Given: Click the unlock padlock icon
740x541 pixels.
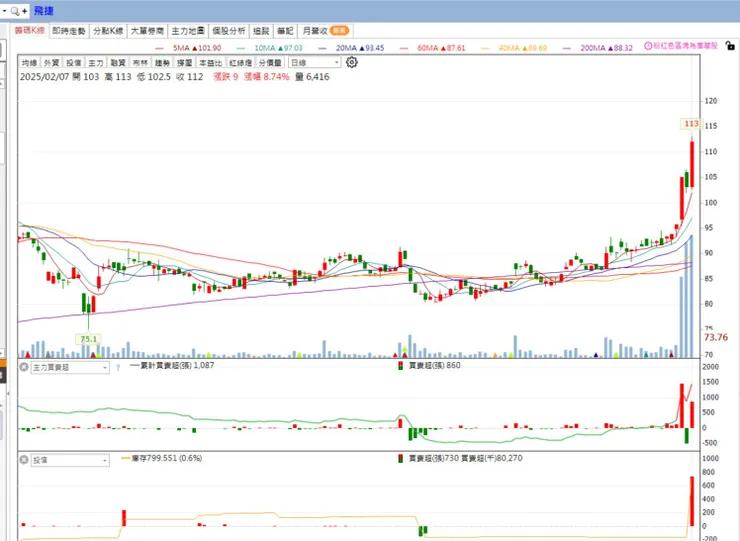Looking at the screenshot, I should click(730, 46).
